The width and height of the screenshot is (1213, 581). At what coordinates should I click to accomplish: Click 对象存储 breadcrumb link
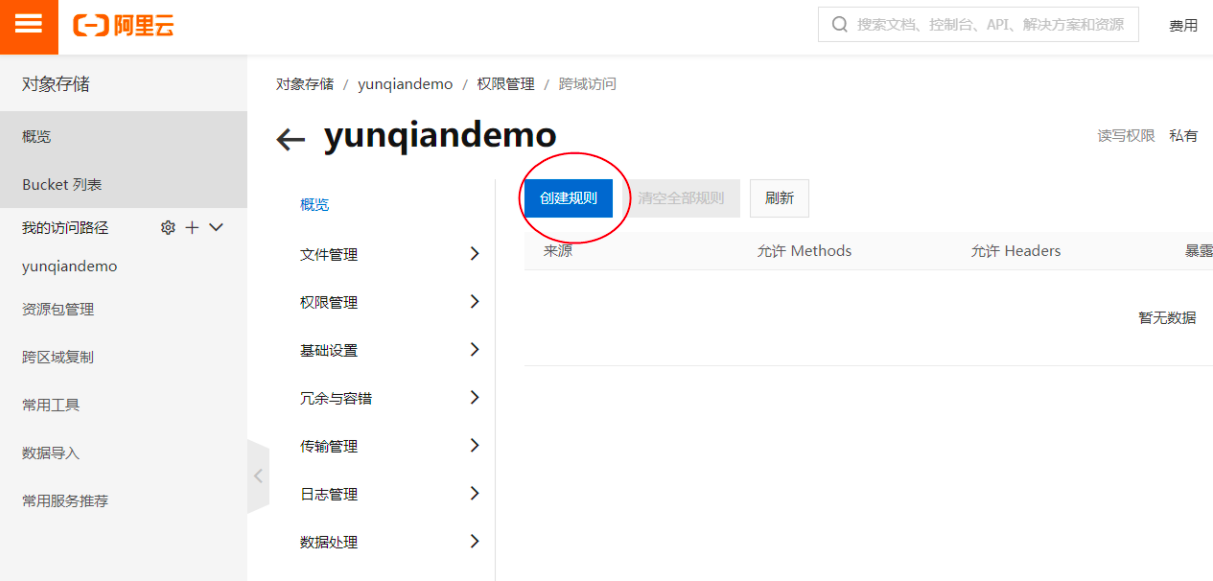(305, 84)
